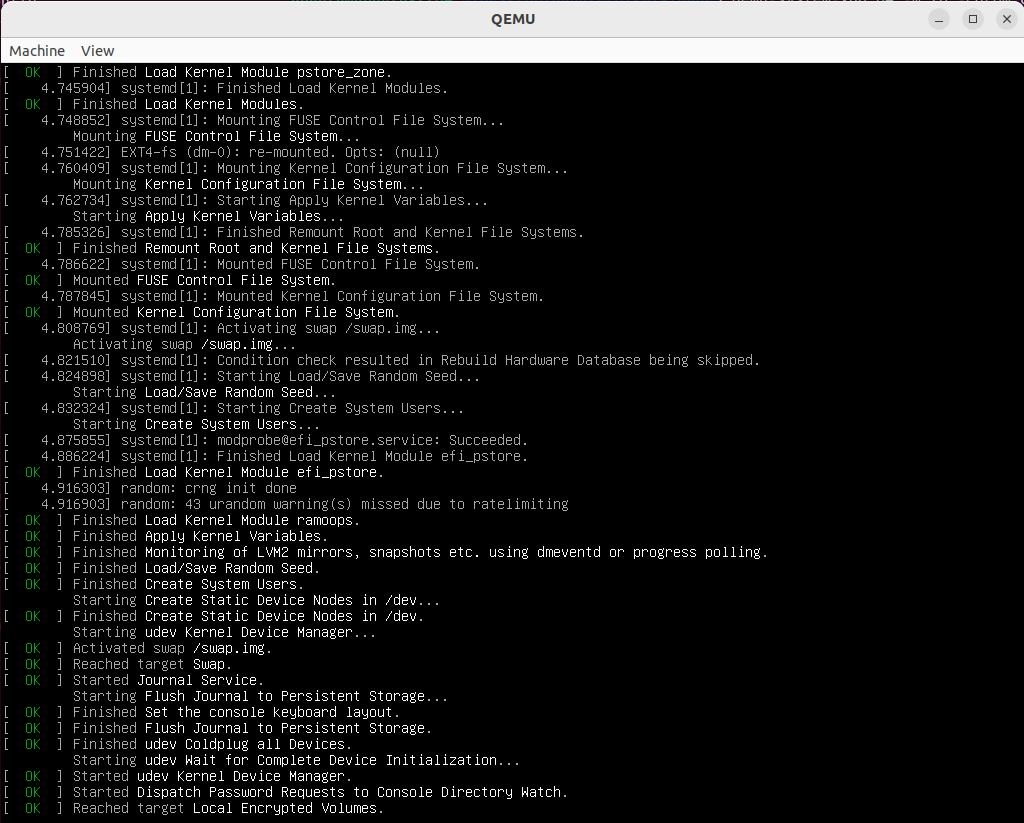Click 'Reached target Local Encrypted Volumes' line
Viewport: 1024px width, 823px height.
[x=228, y=808]
